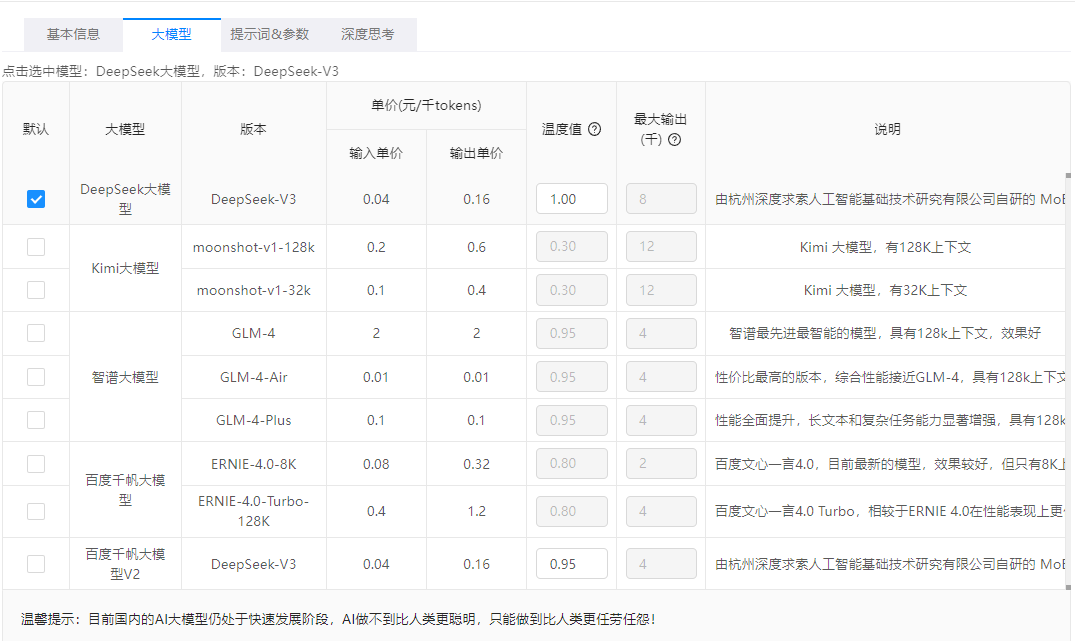1075x641 pixels.
Task: Click the 1.2 output price for ERNIE-4.0-Turbo-128K
Action: 476,511
